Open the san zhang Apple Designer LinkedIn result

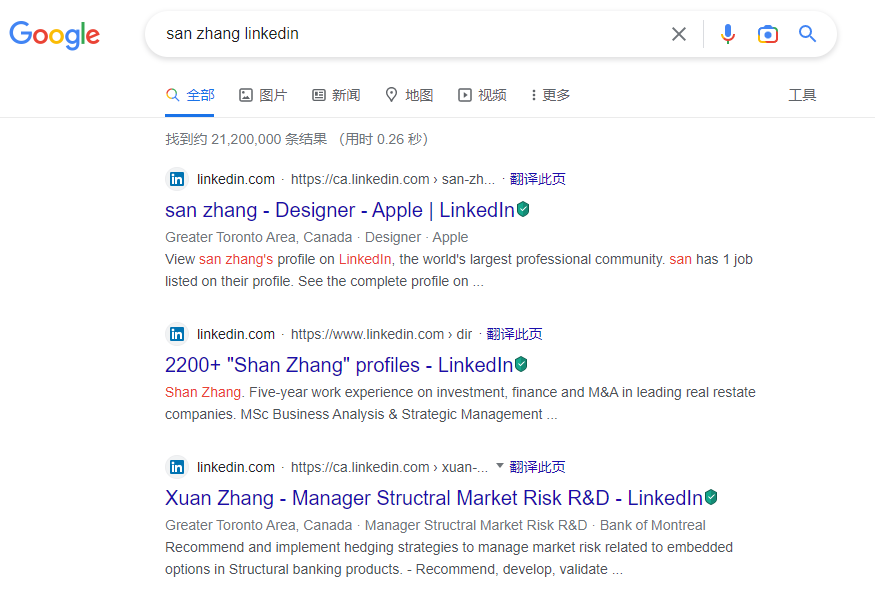330,210
